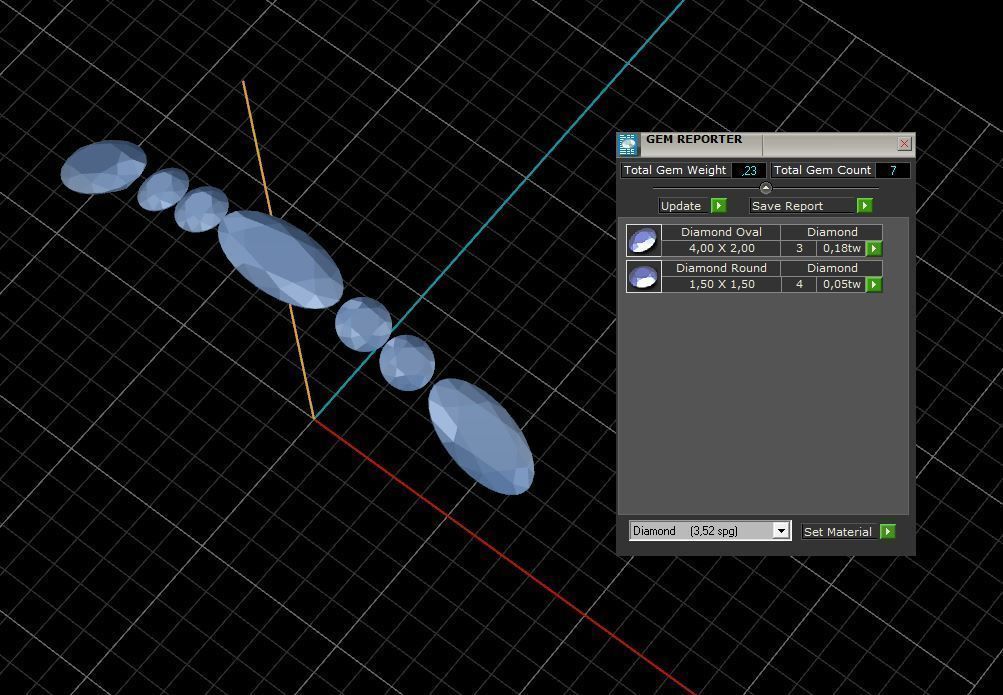Collapse the panel with the round arrow handle
Screen dimensions: 1003x695
[x=766, y=188]
